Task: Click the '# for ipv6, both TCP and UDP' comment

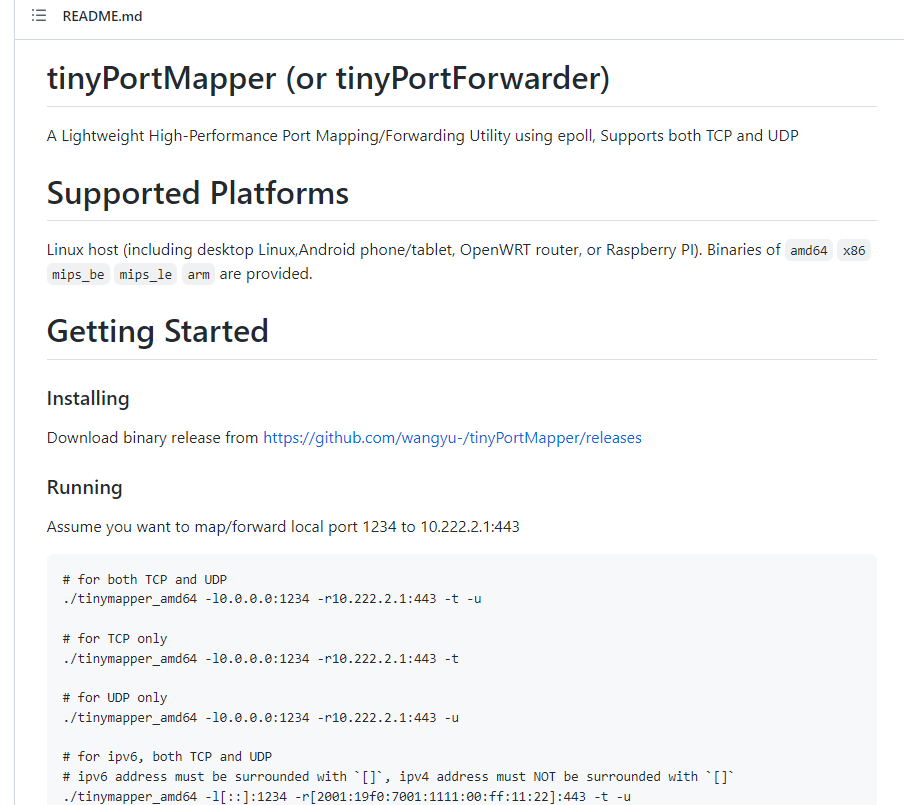Action: 167,757
